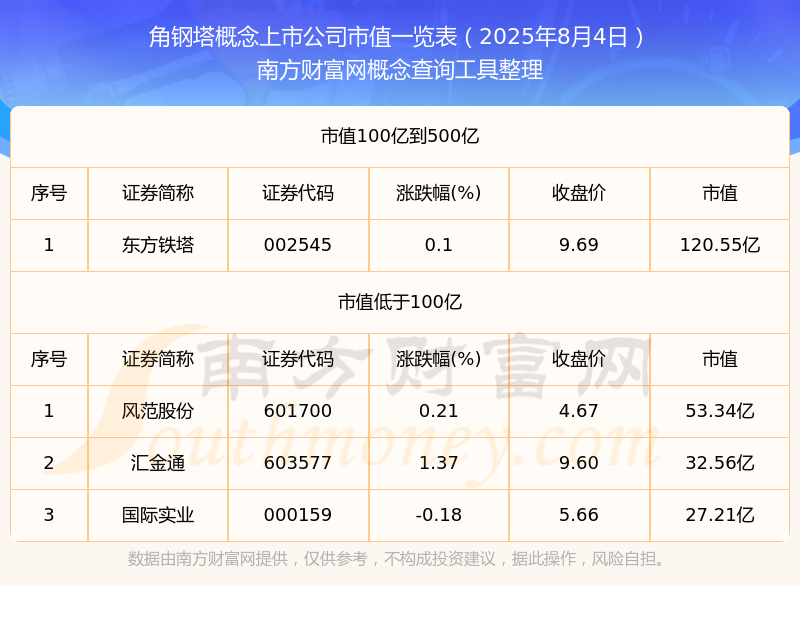Click the market cap 120.55亿
This screenshot has height=636, width=800.
720,245
